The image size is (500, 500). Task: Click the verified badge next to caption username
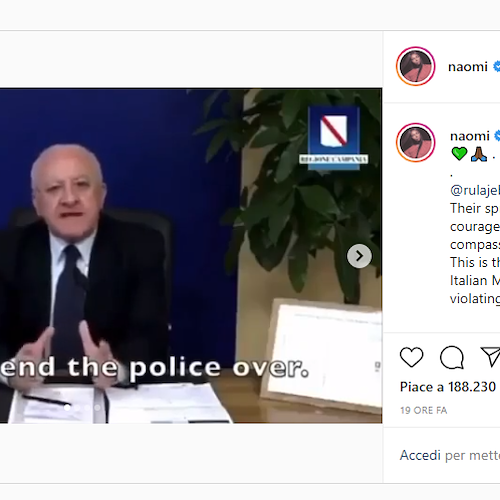(x=497, y=136)
